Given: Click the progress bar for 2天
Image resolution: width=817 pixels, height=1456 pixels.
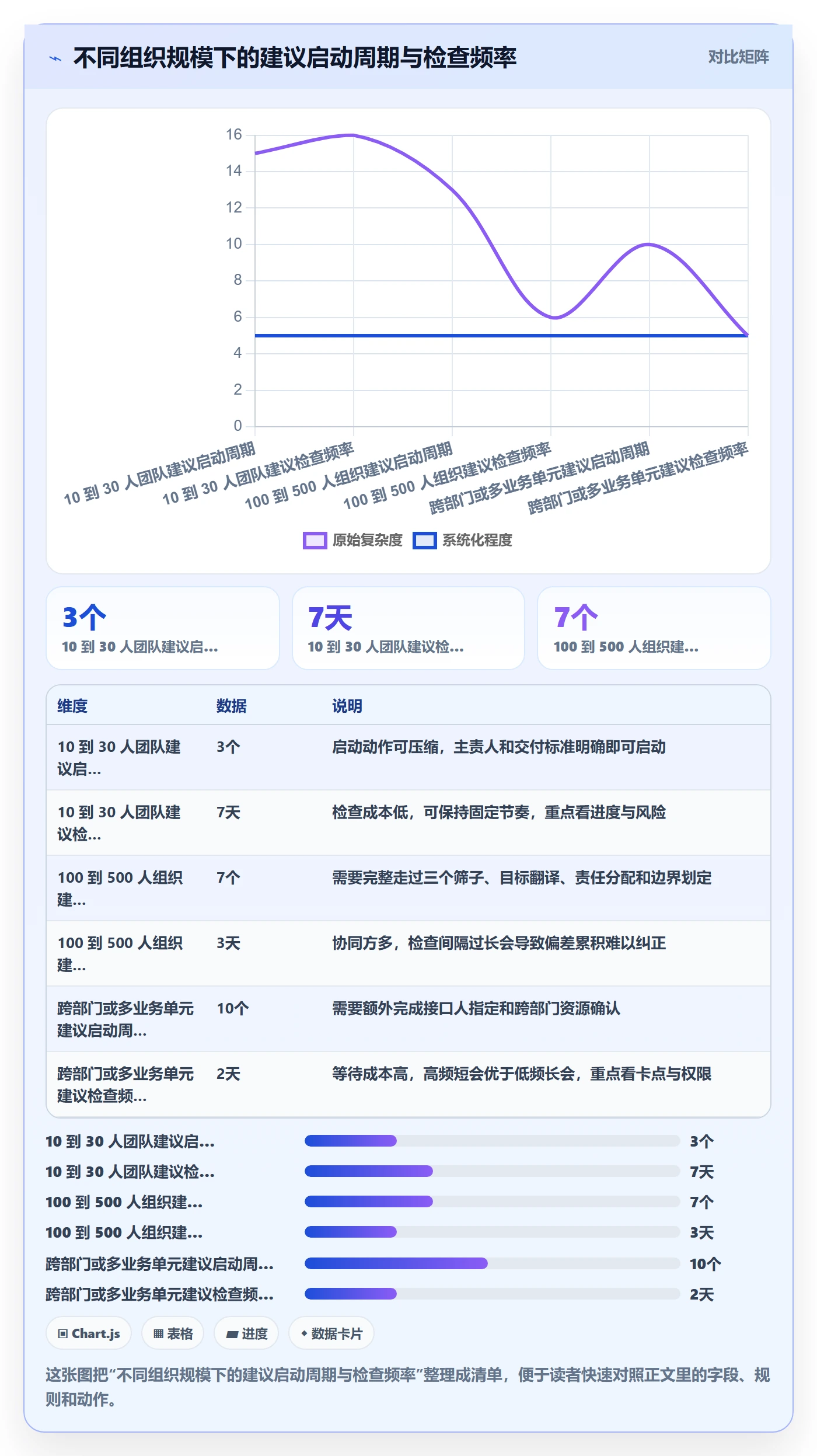Looking at the screenshot, I should [492, 1294].
